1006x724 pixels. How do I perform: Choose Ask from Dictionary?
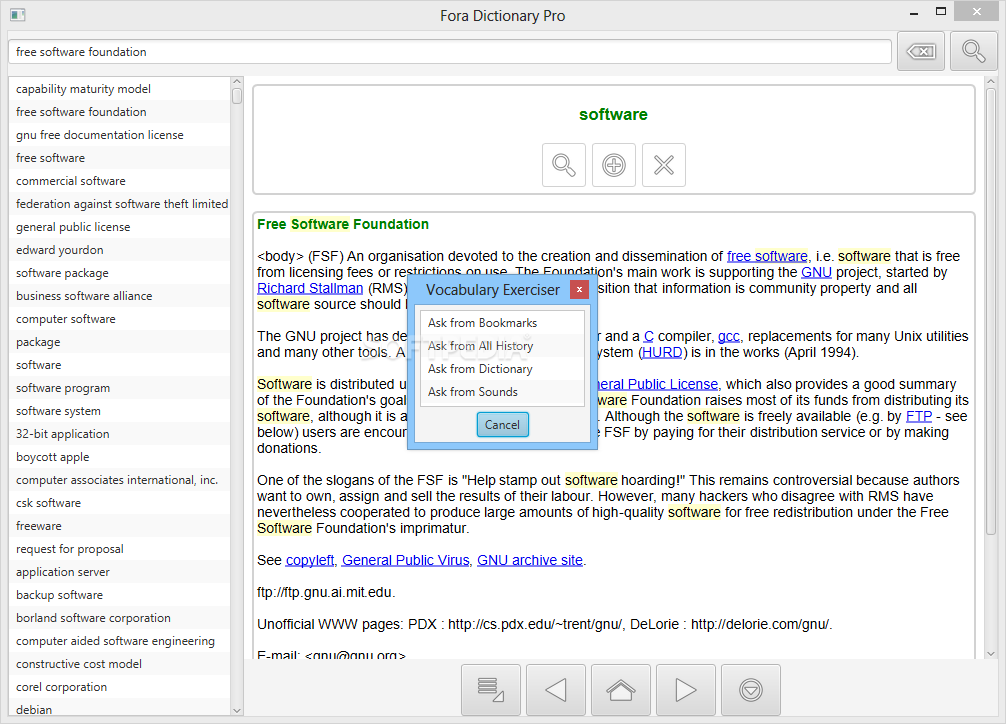[x=502, y=369]
